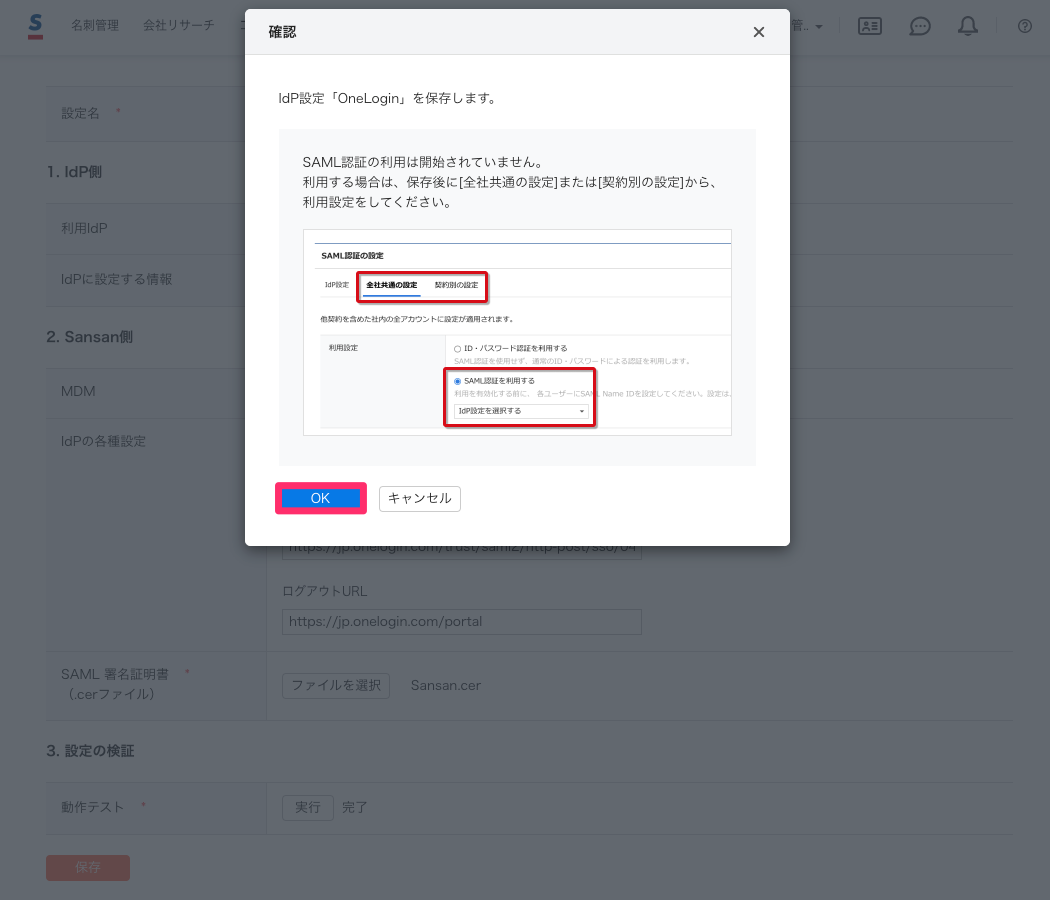Click the IdPに設定する情報 label
Viewport: 1050px width, 900px height.
pos(117,279)
